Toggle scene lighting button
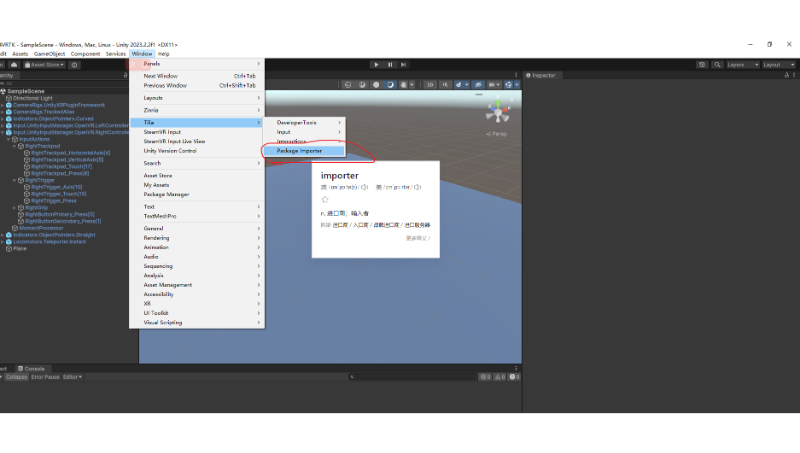 [x=445, y=85]
